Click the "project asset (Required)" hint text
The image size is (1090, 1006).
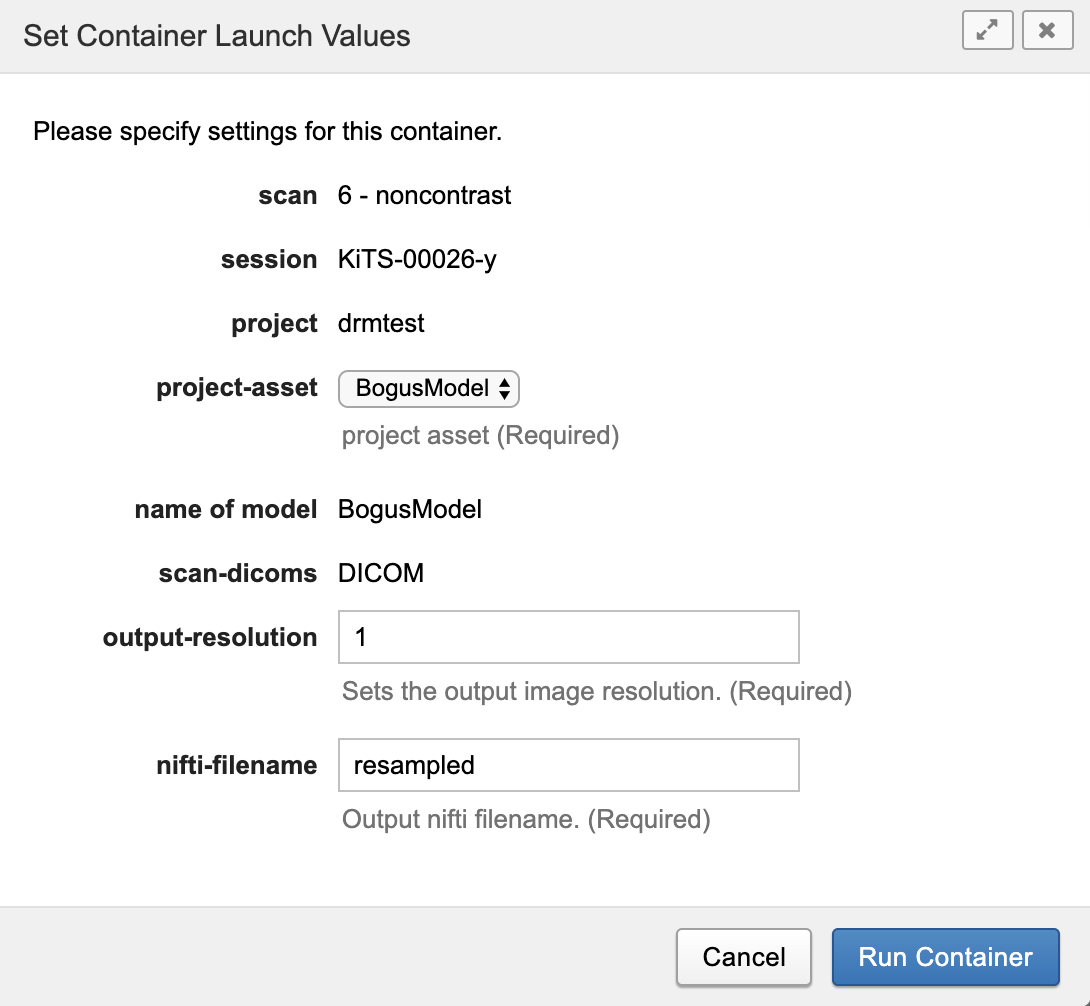coord(480,436)
